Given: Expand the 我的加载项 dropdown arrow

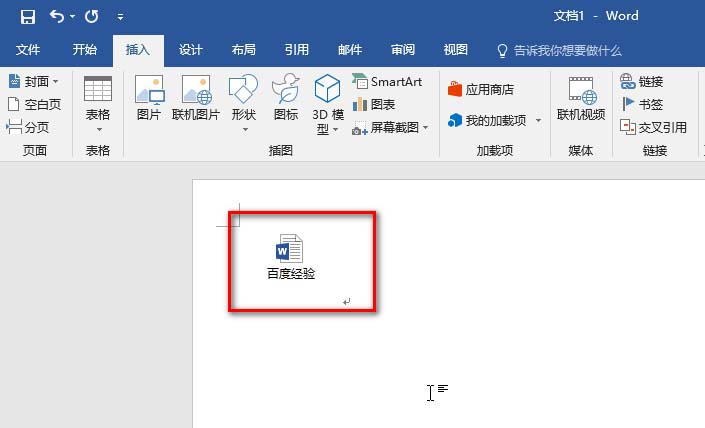Looking at the screenshot, I should (538, 120).
